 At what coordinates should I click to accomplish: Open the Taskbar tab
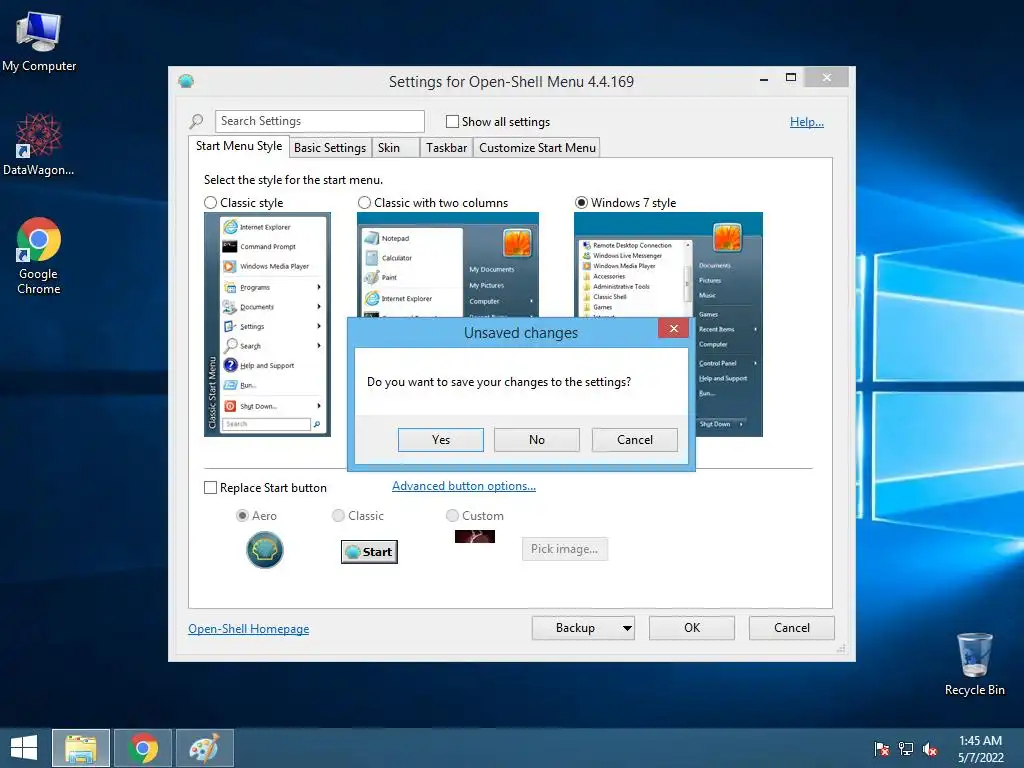(x=446, y=148)
